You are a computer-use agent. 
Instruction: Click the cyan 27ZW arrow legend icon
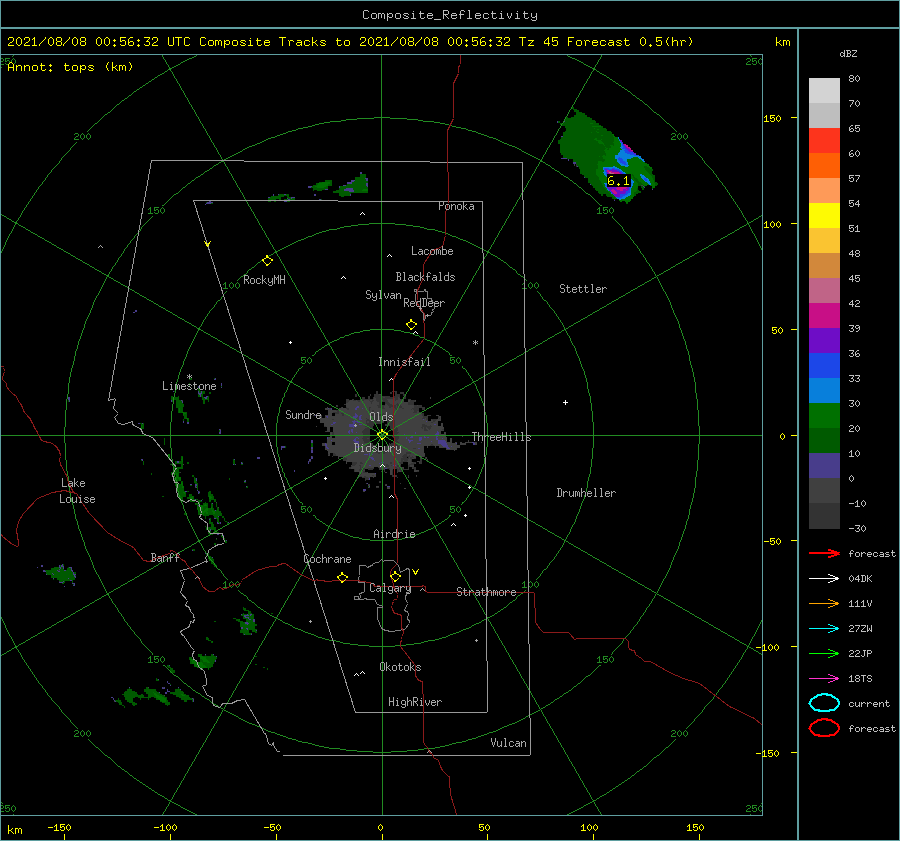point(824,629)
